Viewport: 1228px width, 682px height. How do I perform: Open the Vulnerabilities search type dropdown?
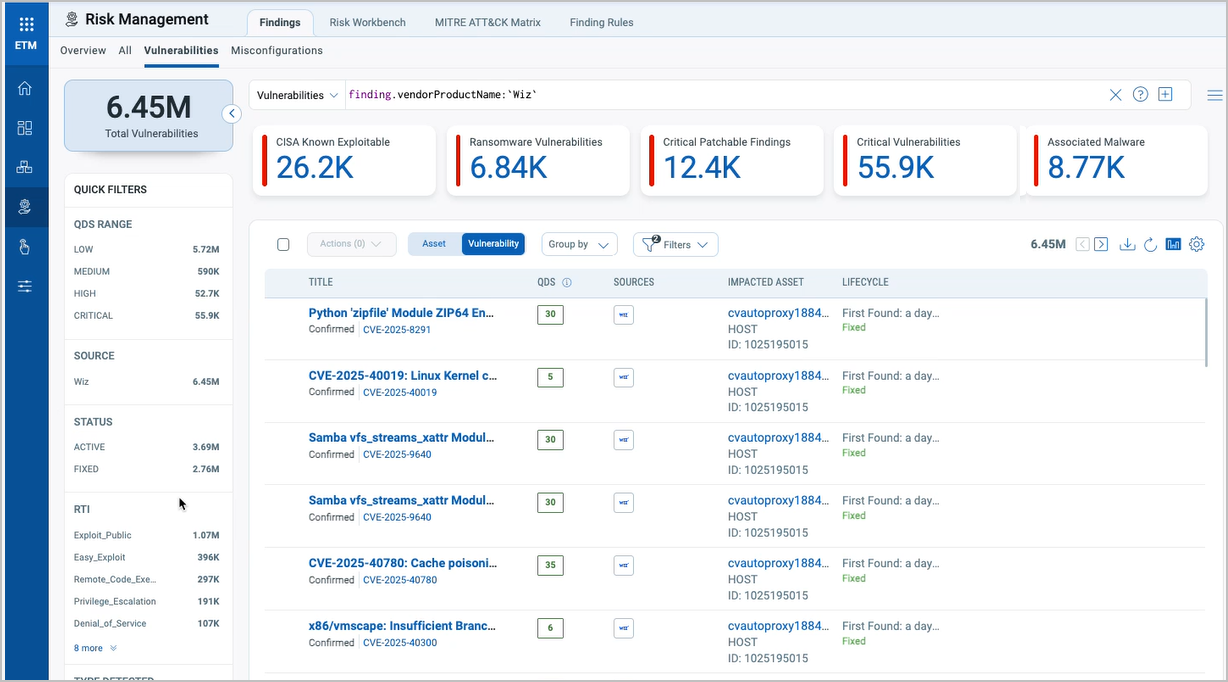[x=297, y=95]
